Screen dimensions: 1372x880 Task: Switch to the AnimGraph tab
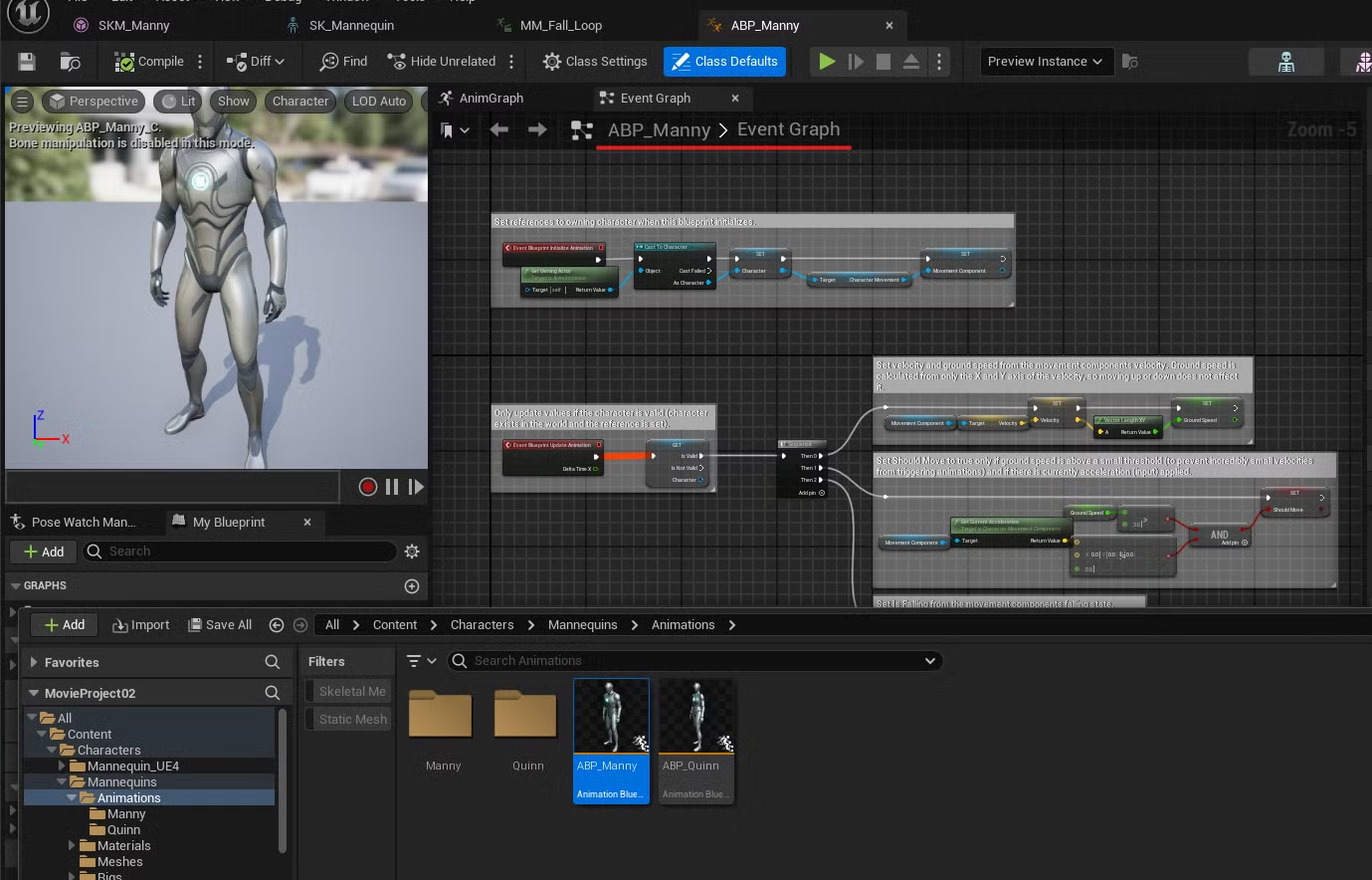[x=490, y=99]
